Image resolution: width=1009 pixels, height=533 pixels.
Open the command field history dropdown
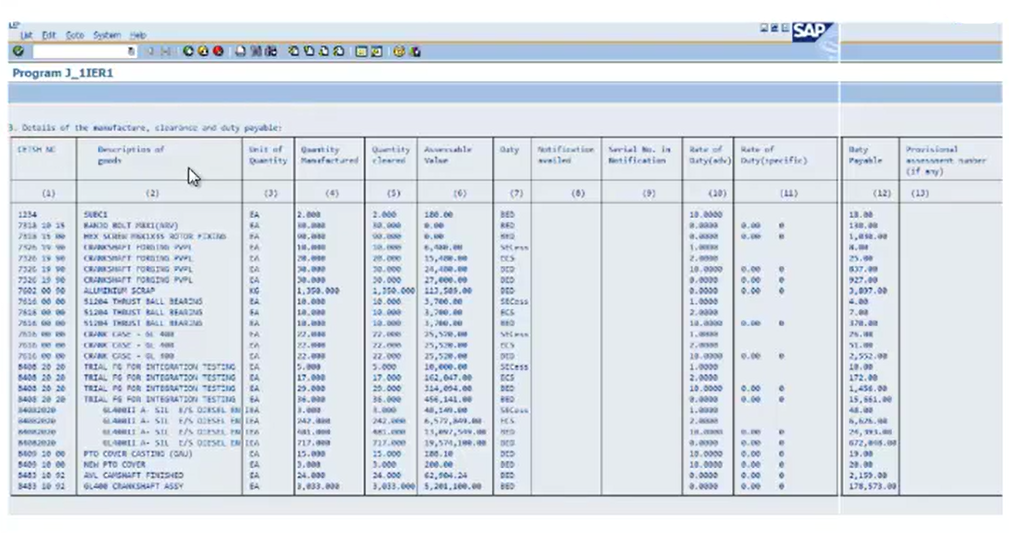[131, 51]
